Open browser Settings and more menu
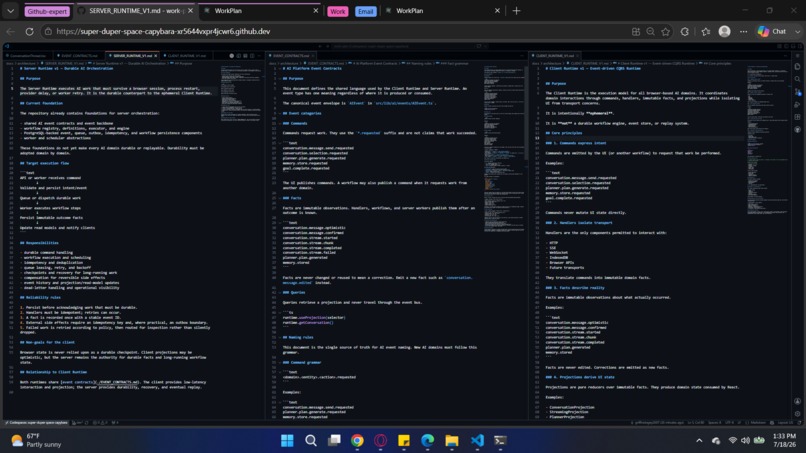The width and height of the screenshot is (806, 453). (743, 31)
